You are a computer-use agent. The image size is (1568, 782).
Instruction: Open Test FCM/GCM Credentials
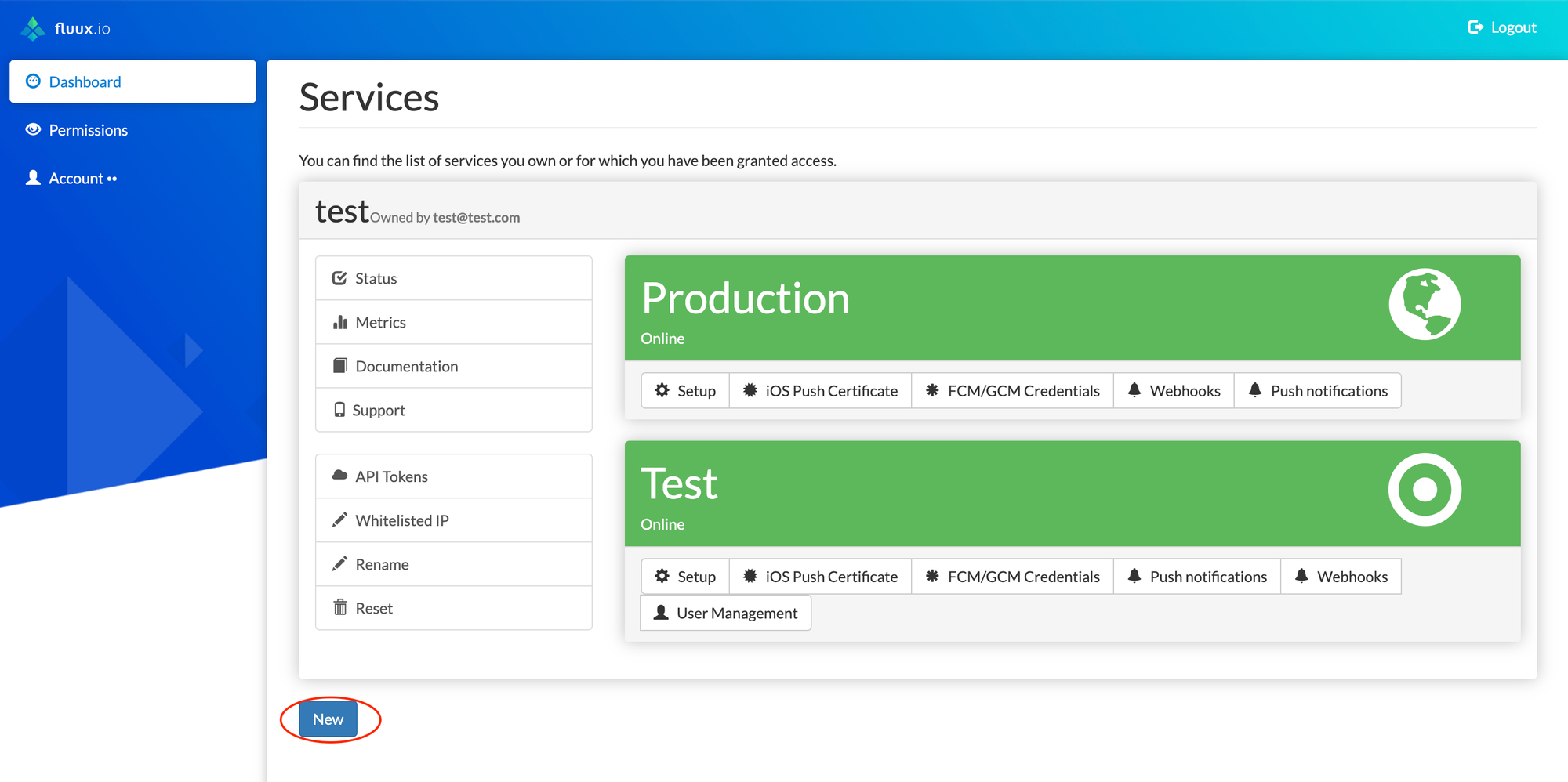point(1012,576)
